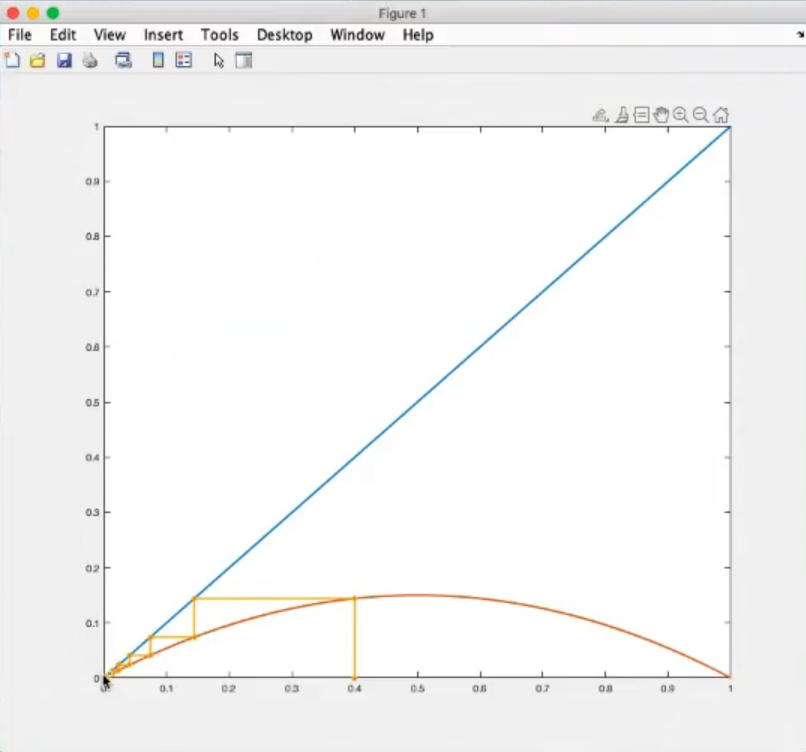This screenshot has height=752, width=806.
Task: Click the Link Plot toolbar icon
Action: pos(123,61)
